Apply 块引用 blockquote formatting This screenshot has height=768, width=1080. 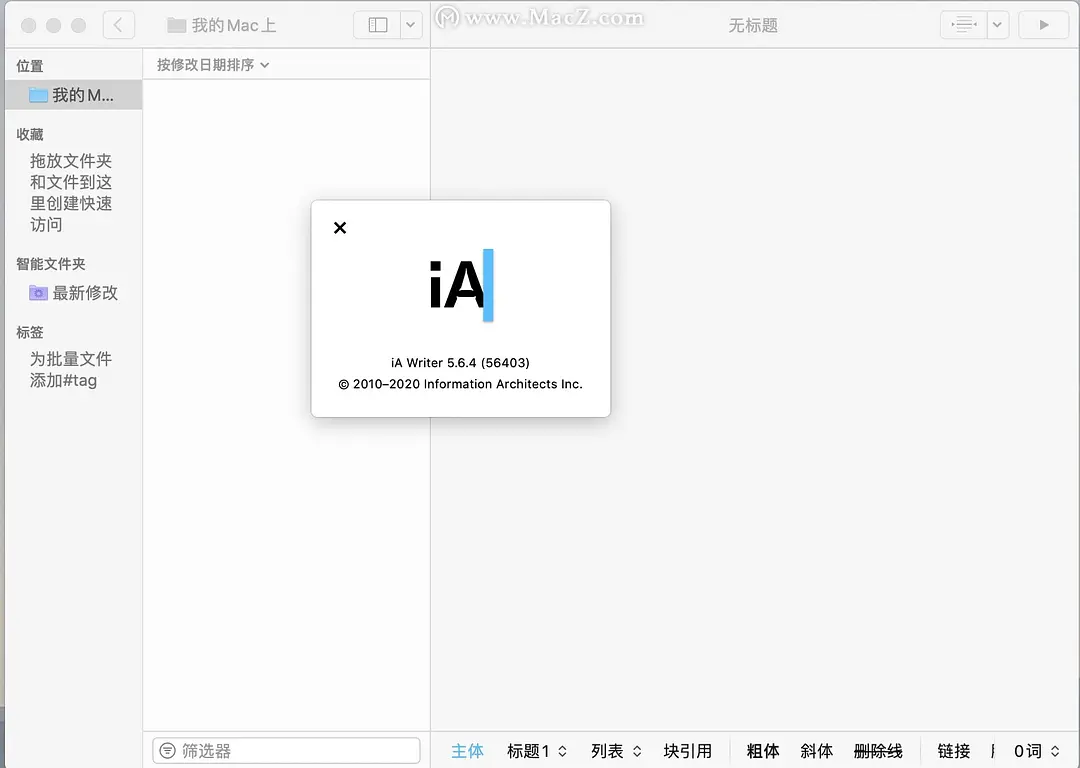tap(687, 751)
